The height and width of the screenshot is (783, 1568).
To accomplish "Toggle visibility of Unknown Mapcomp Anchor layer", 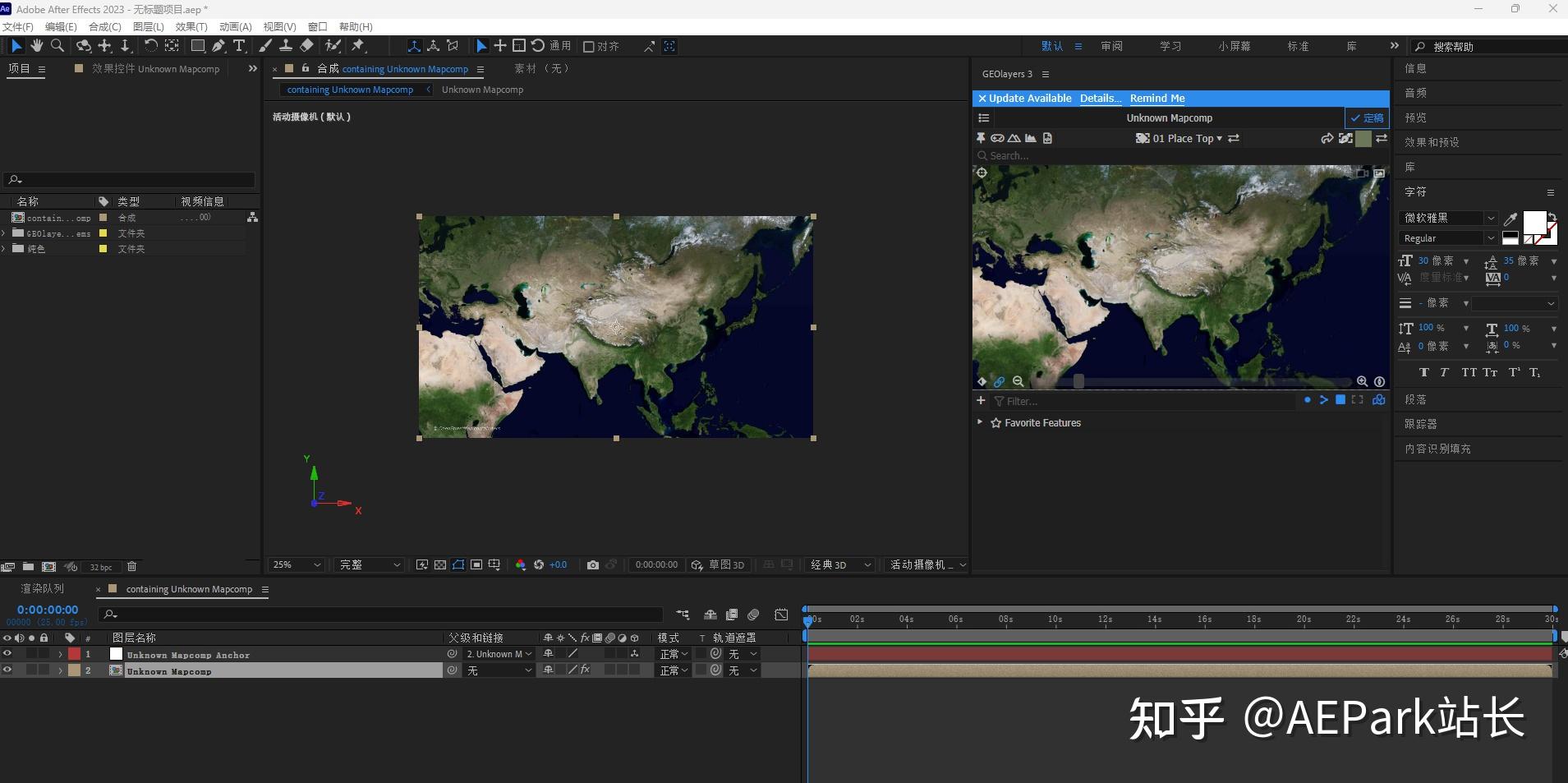I will pos(7,654).
